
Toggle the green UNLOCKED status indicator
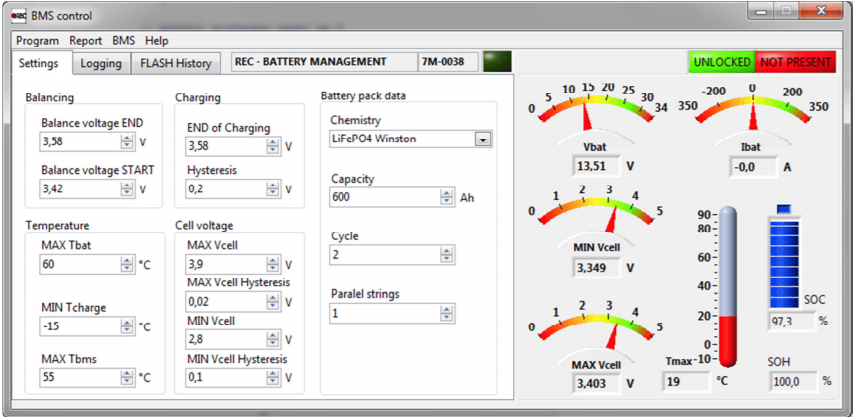tap(722, 62)
